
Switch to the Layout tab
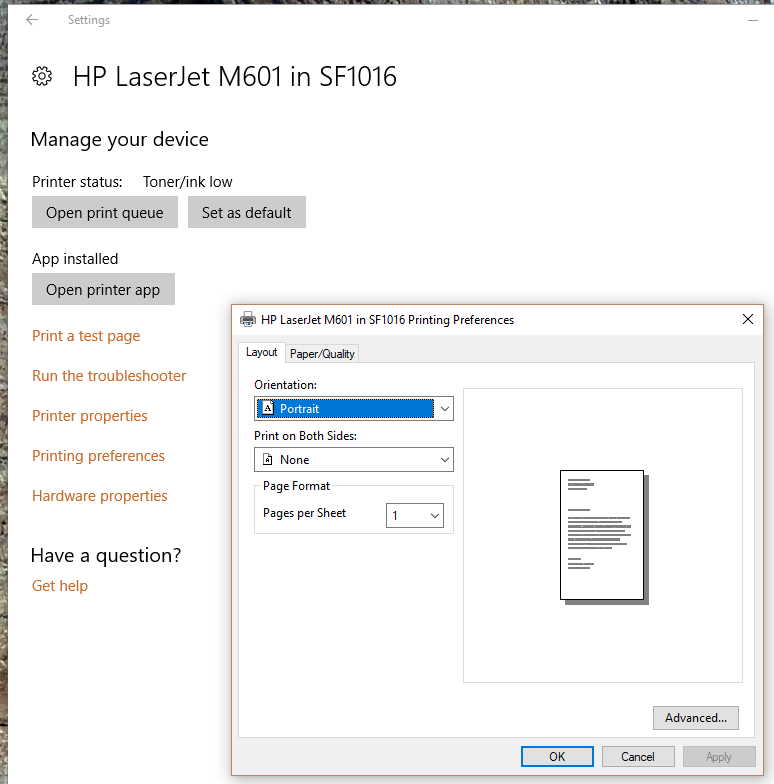[x=262, y=352]
